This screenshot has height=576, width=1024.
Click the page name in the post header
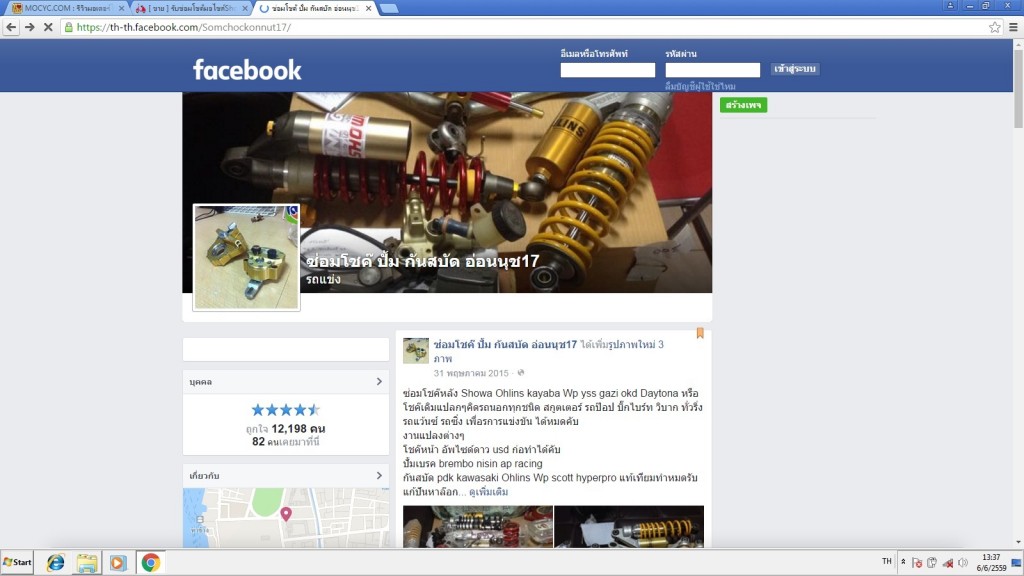click(505, 344)
